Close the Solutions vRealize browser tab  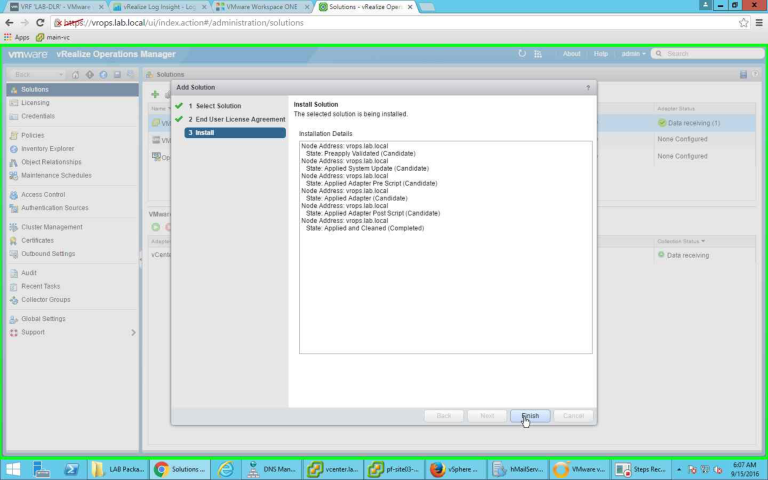(x=410, y=7)
